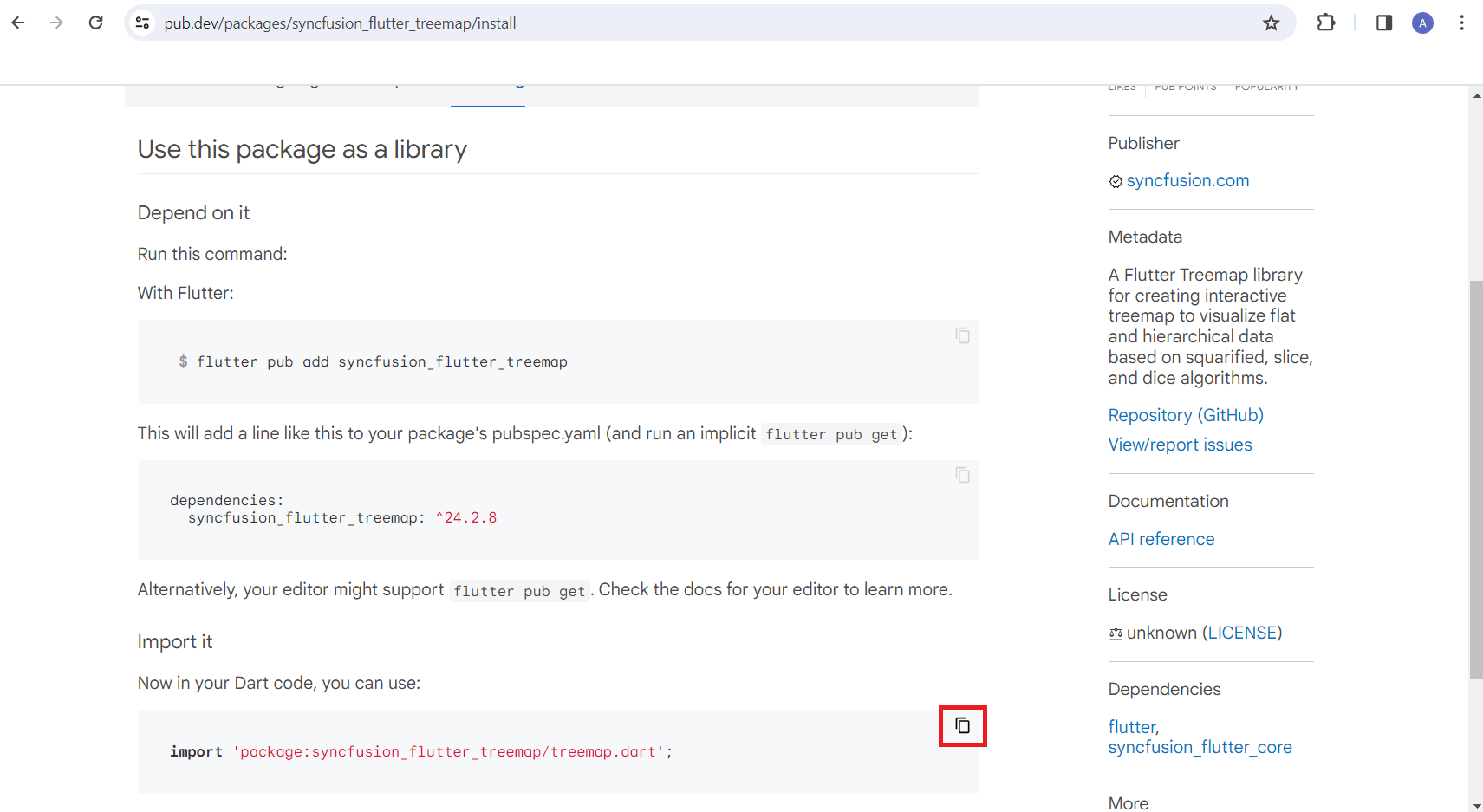Follow the View/report issues link
Screen dimensions: 1483x812
1180,445
